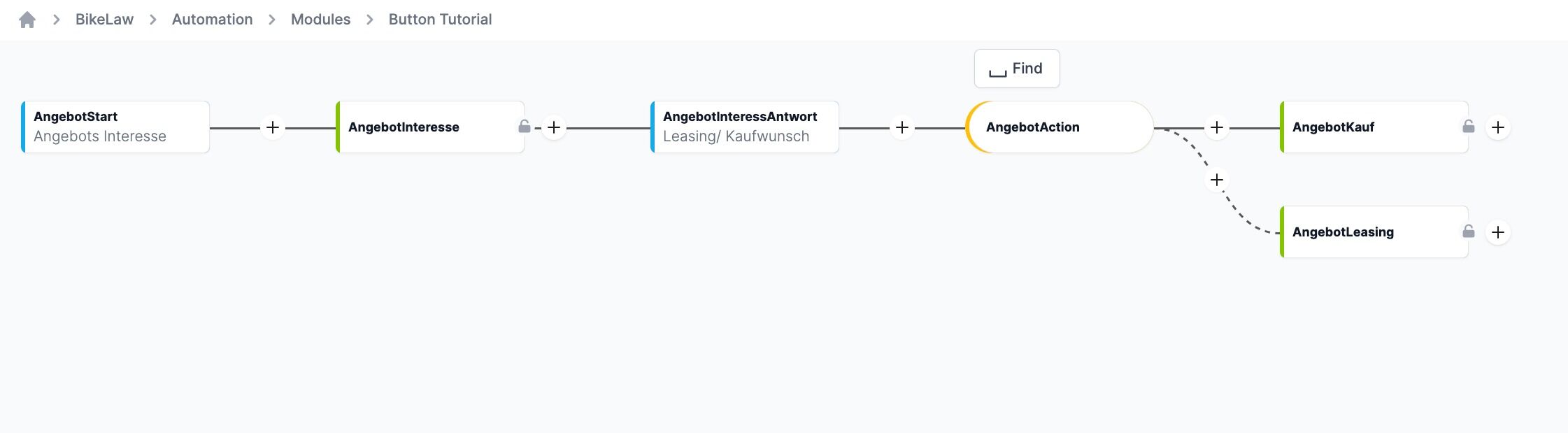
Task: Select the AngebotStart node
Action: point(115,127)
